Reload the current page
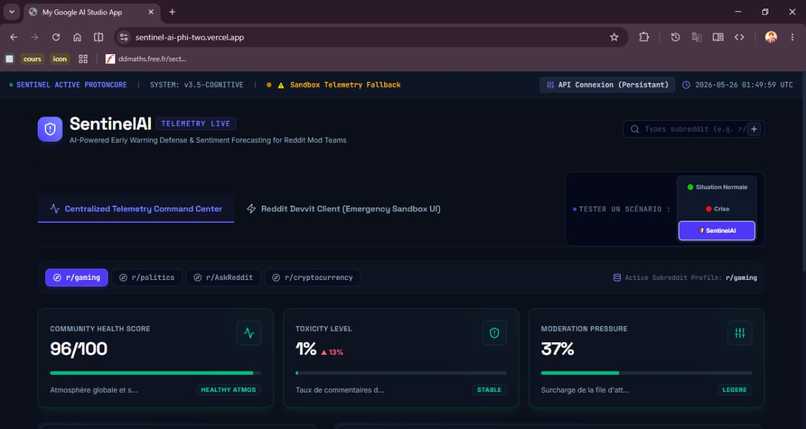Image resolution: width=806 pixels, height=429 pixels. tap(56, 37)
